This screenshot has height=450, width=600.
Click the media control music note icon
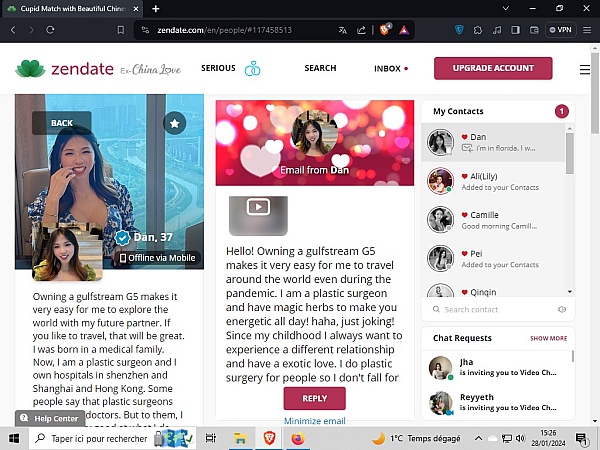point(497,30)
